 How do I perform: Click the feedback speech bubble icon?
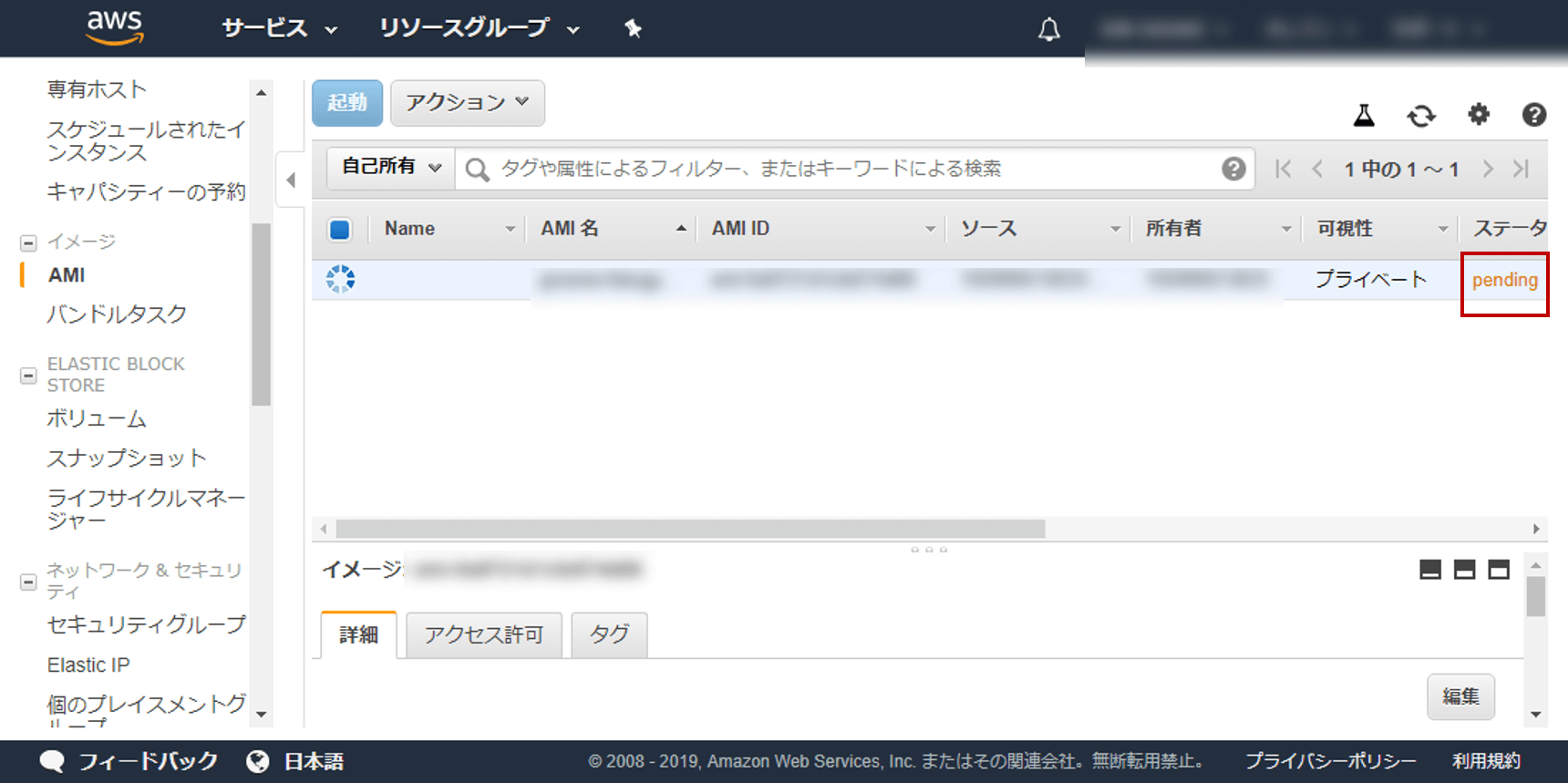(x=52, y=761)
